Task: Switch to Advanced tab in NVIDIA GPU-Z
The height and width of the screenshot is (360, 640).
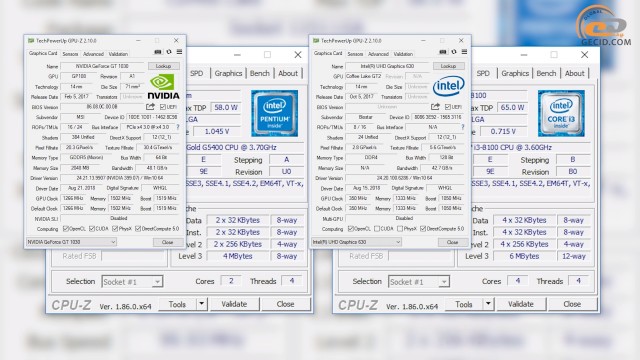Action: [93, 54]
